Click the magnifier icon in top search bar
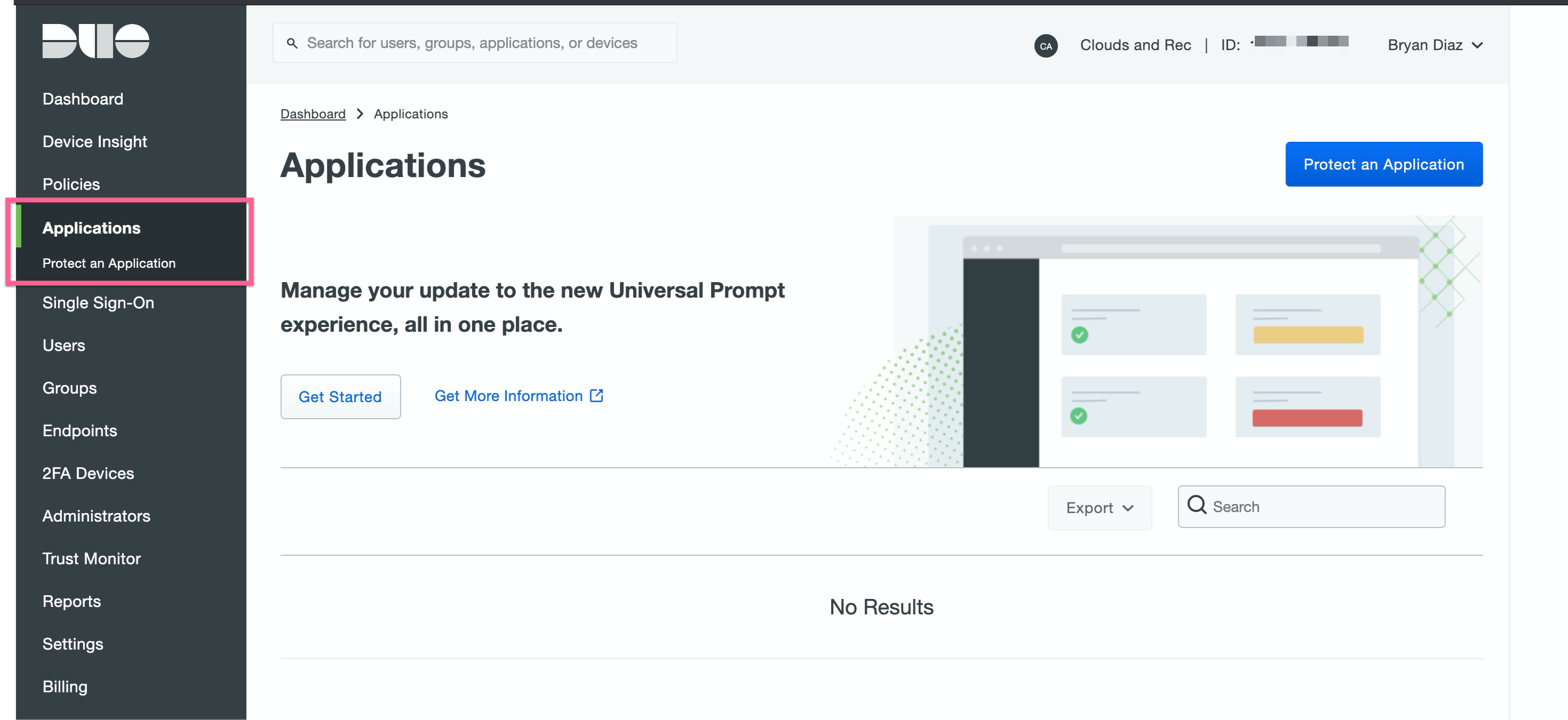1568x720 pixels. click(x=292, y=43)
